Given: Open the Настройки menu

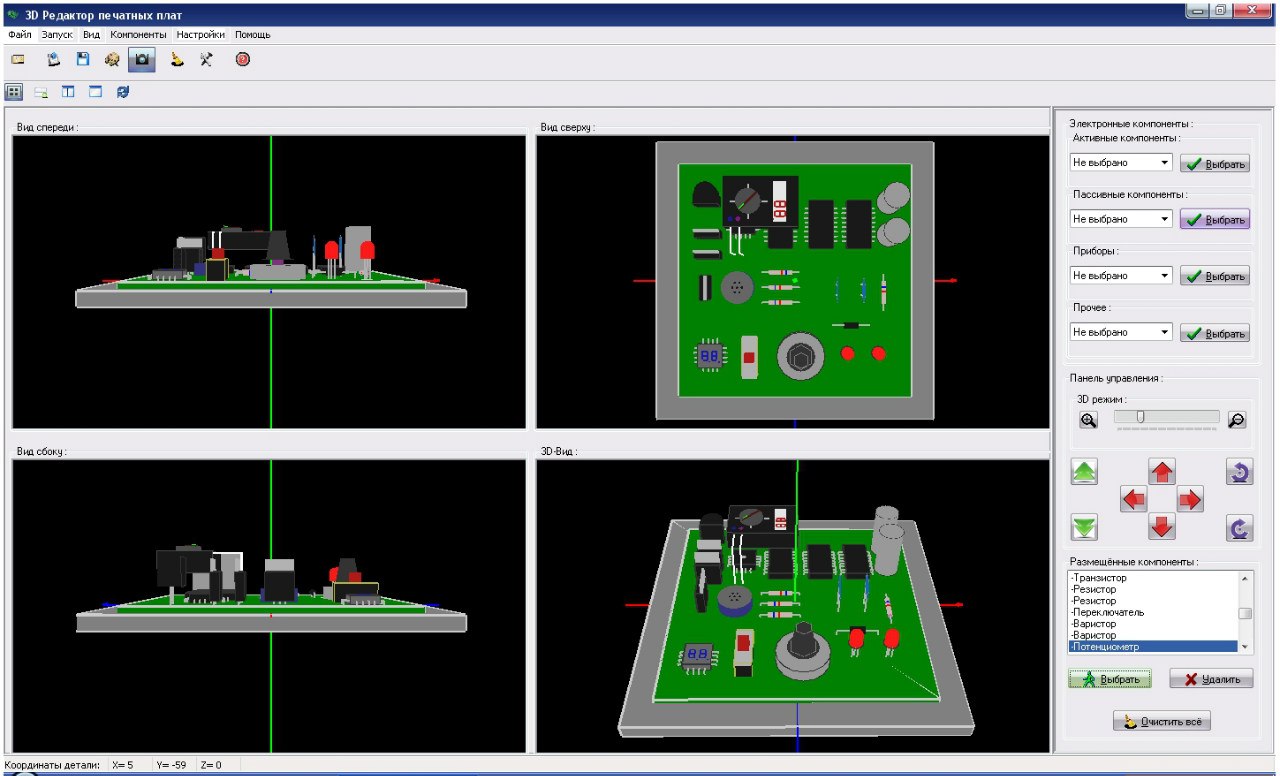Looking at the screenshot, I should coord(201,34).
